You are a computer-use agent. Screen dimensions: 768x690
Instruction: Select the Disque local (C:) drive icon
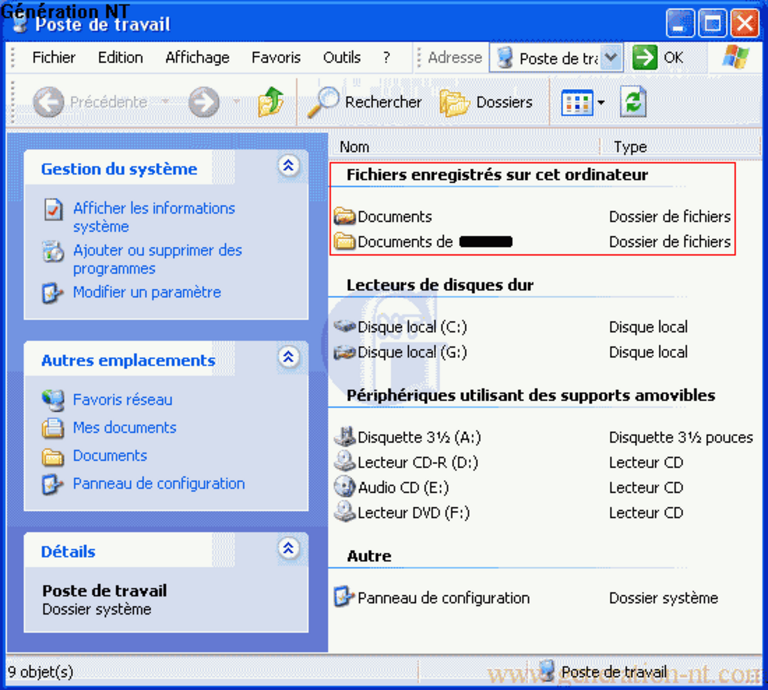344,326
